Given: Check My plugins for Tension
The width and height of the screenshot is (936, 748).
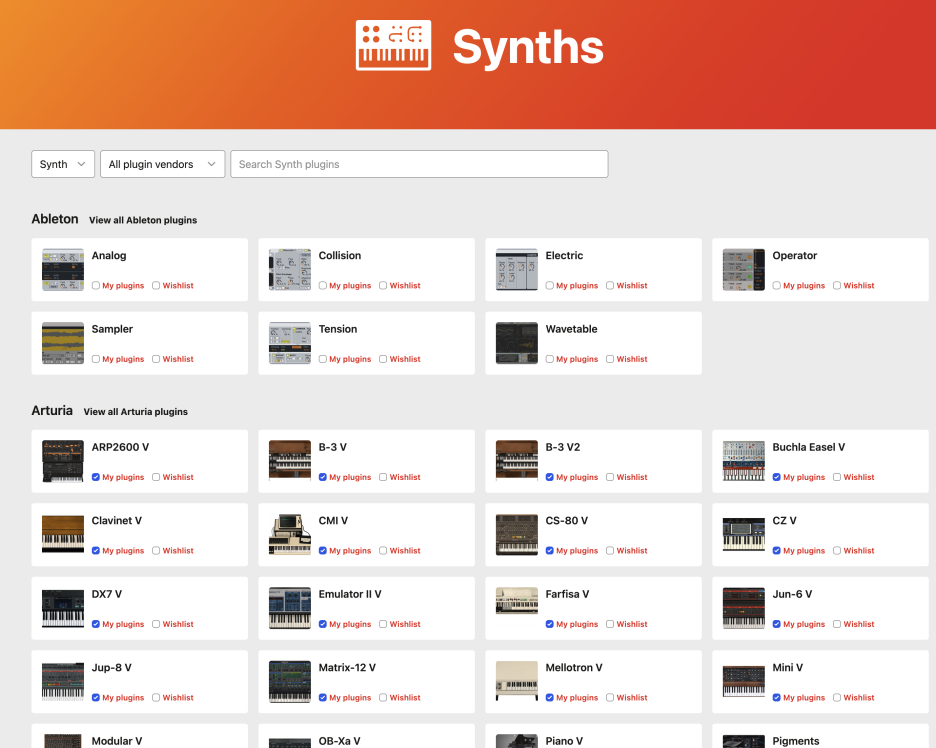Looking at the screenshot, I should [x=322, y=359].
